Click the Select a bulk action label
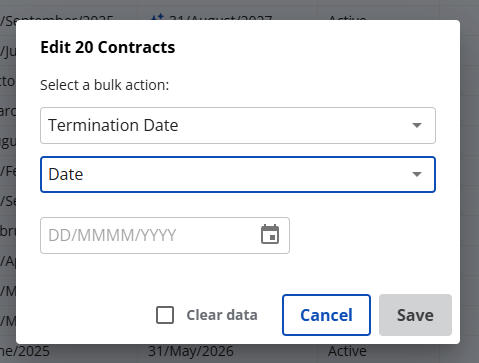Viewport: 479px width, 363px height. tap(105, 85)
